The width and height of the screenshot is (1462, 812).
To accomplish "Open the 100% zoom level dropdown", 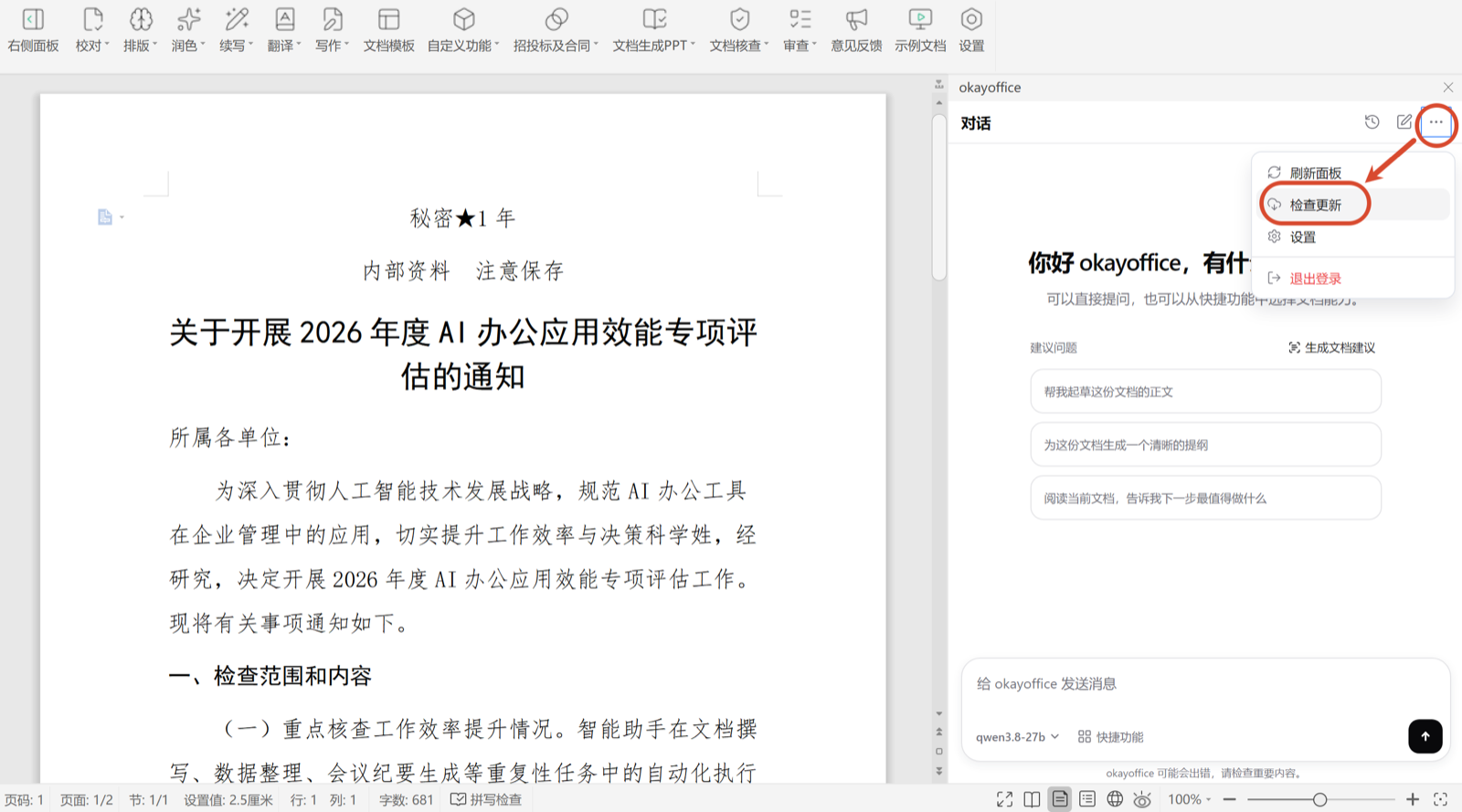I will 1189,799.
